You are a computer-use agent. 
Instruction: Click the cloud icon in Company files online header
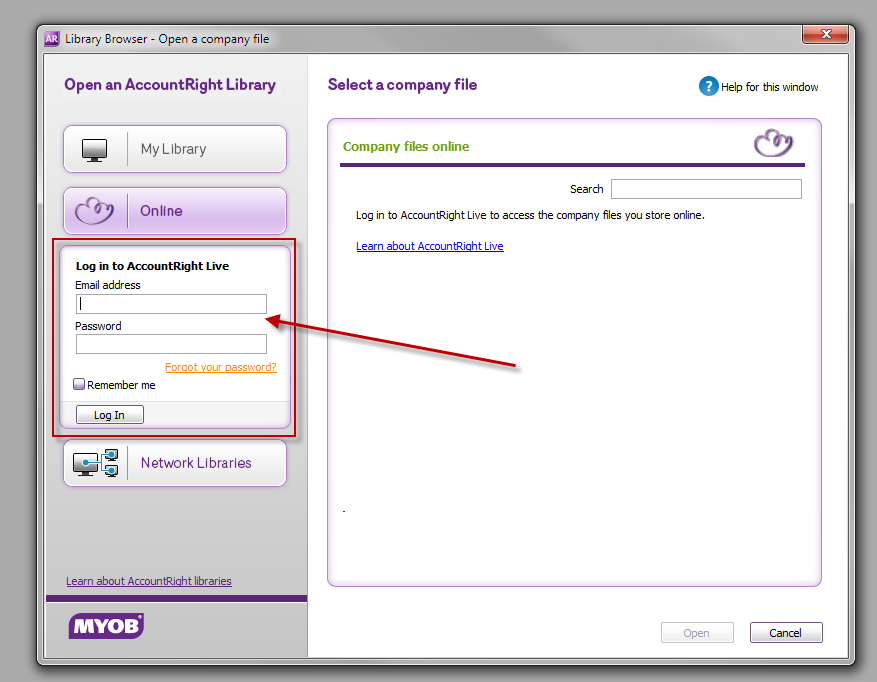click(x=773, y=143)
